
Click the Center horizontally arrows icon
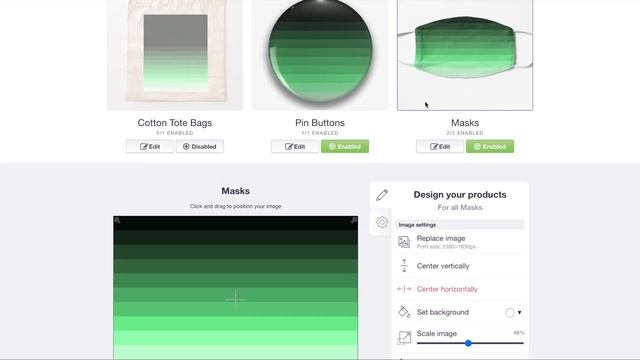404,289
